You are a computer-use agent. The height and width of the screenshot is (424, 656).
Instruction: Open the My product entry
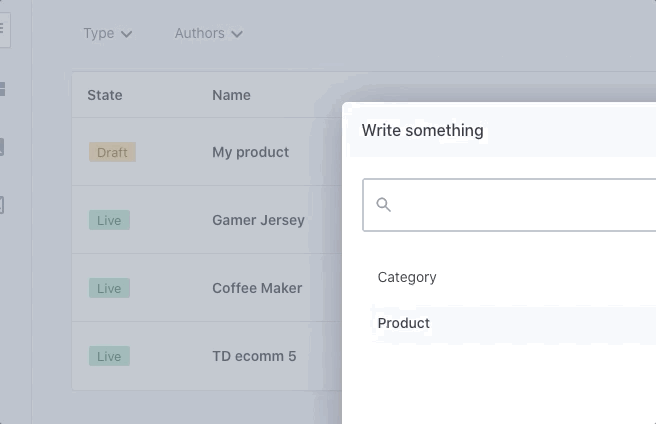coord(250,152)
